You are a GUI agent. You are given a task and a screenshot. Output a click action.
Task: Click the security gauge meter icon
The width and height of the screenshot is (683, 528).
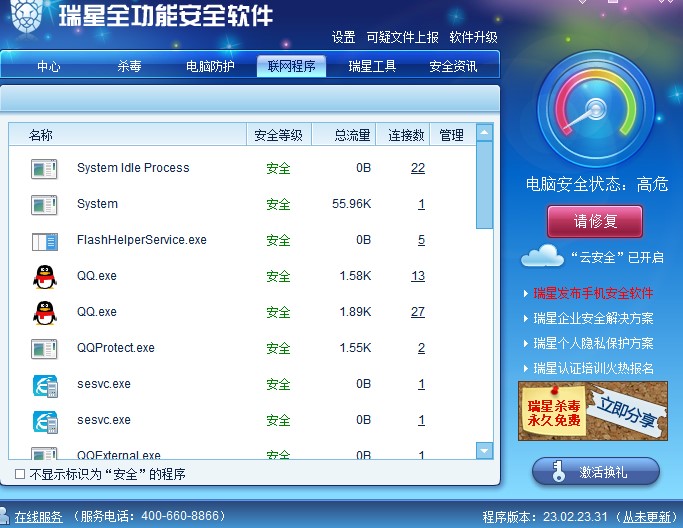pyautogui.click(x=595, y=110)
